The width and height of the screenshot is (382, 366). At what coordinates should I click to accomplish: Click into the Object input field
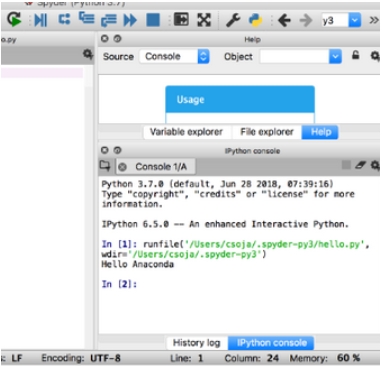coord(294,57)
